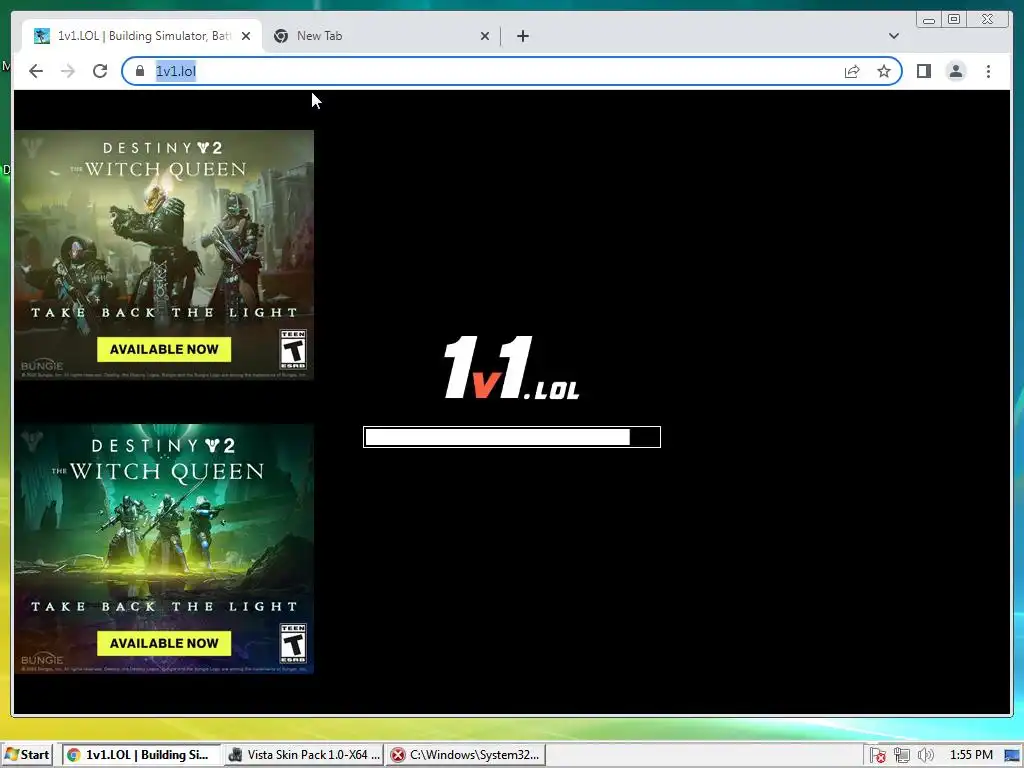Click the Show Desktop tray icon
The width and height of the screenshot is (1024, 768).
click(x=1012, y=756)
